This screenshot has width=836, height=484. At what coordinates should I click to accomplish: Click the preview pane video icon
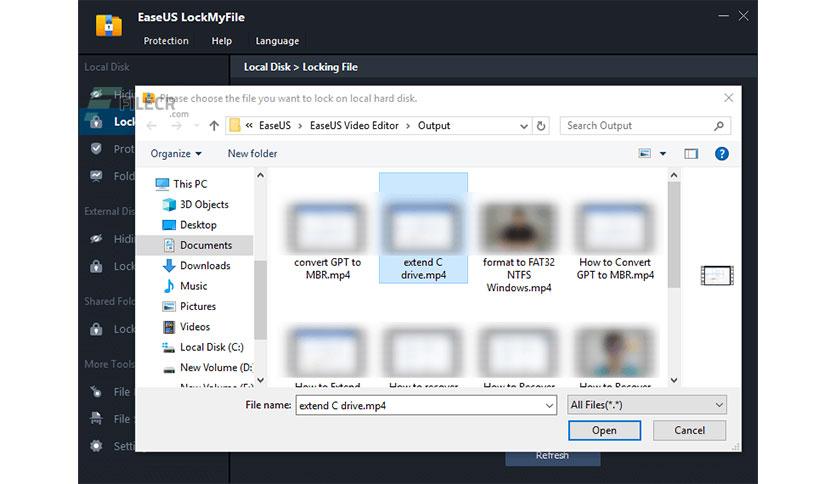click(x=717, y=276)
